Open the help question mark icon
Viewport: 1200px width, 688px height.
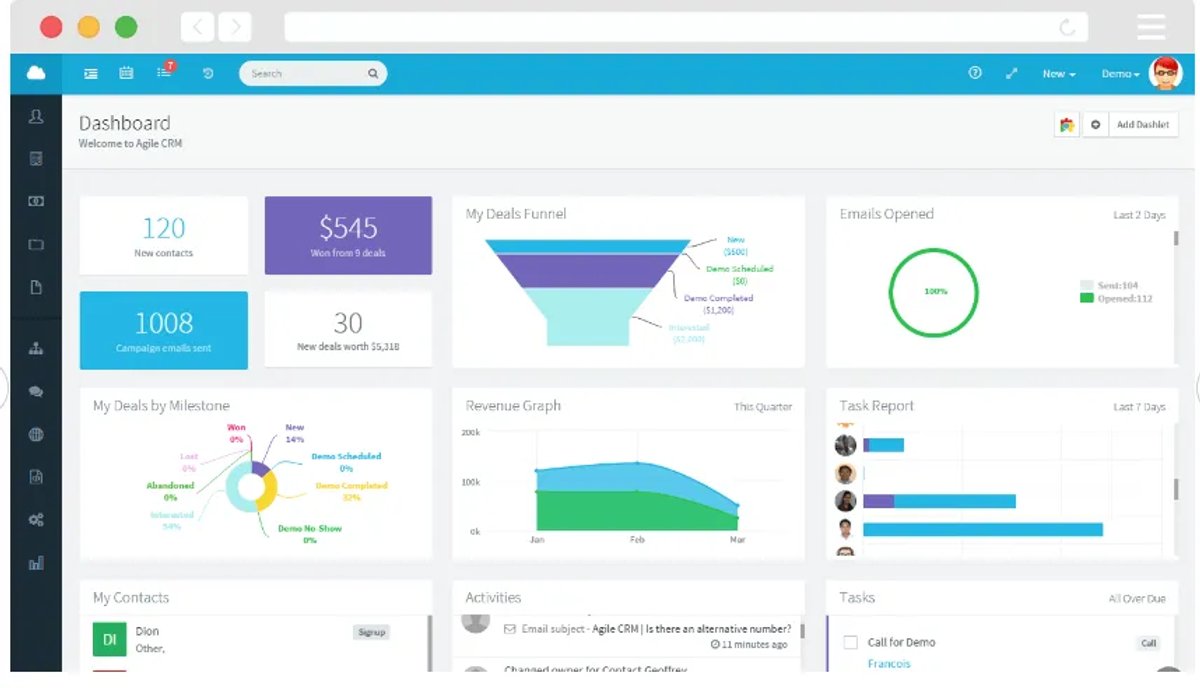975,73
